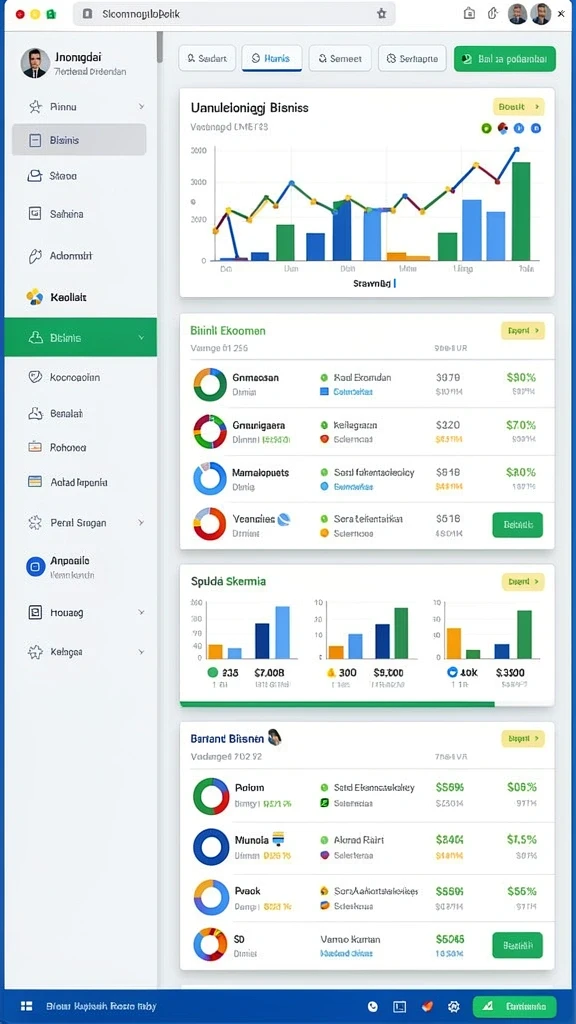Click the gear icon in bottom bar
Viewport: 576px width, 1024px height.
click(x=455, y=1006)
